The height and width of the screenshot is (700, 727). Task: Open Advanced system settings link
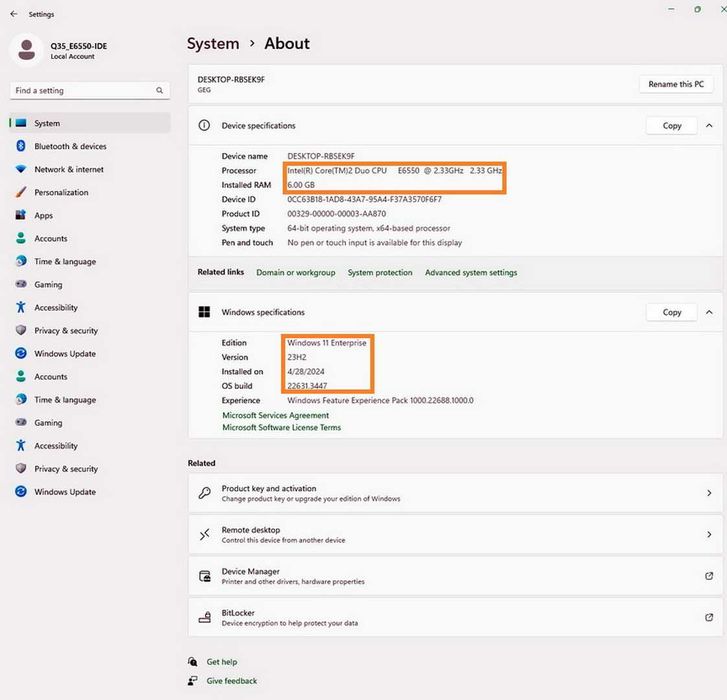pos(471,272)
